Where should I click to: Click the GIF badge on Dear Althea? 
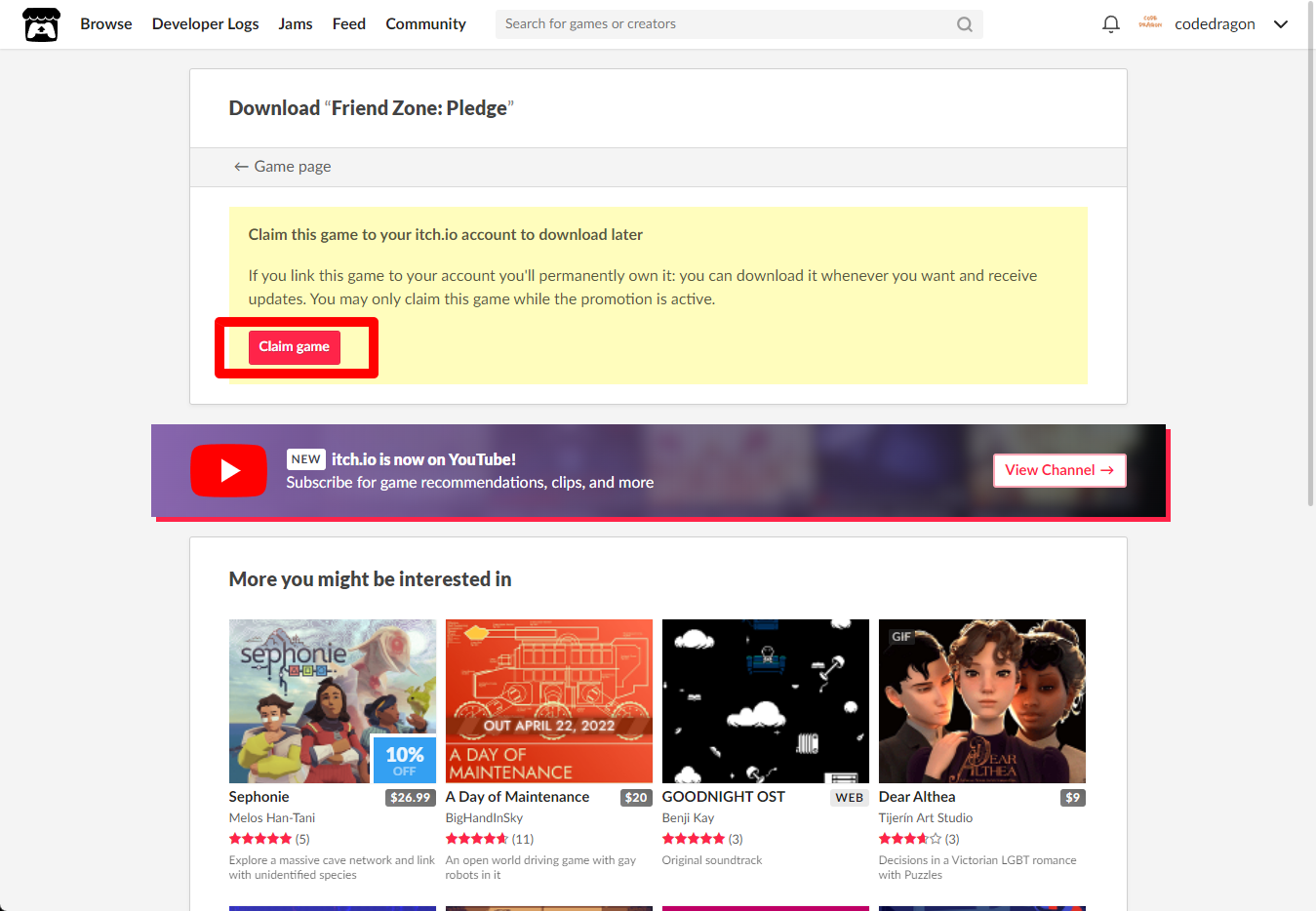(x=901, y=637)
